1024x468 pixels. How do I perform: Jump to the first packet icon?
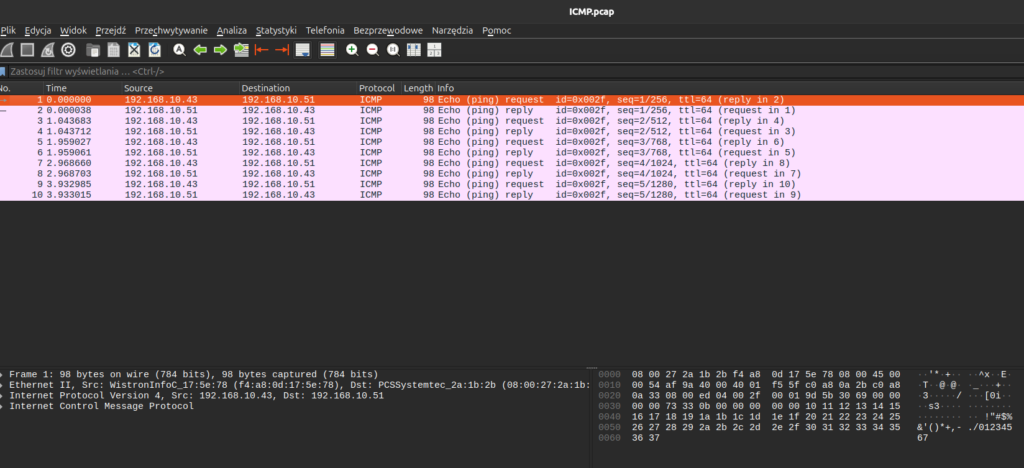[x=262, y=49]
